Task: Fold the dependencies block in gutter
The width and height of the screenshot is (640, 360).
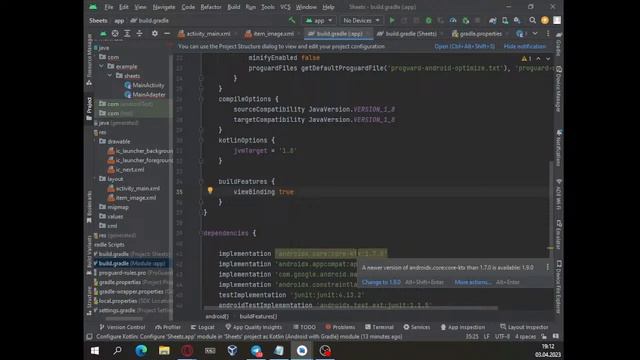Action: (201, 233)
